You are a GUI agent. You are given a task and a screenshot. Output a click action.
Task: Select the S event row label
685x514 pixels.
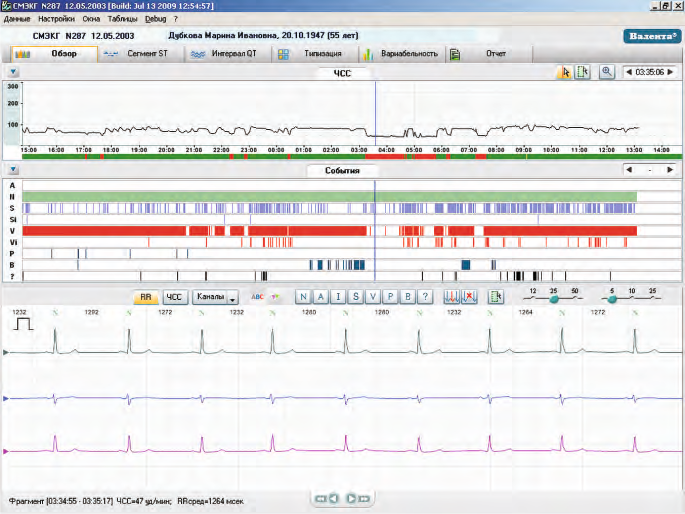click(x=12, y=208)
